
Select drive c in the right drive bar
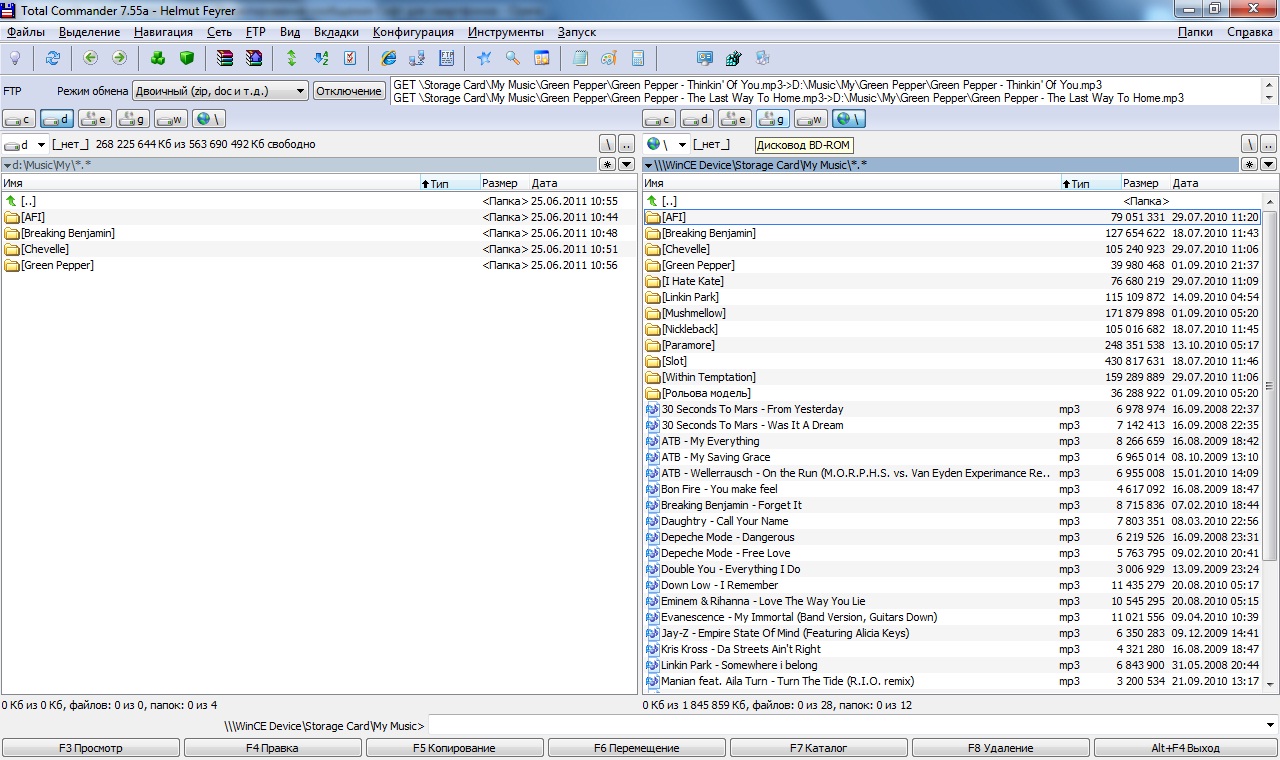[659, 119]
